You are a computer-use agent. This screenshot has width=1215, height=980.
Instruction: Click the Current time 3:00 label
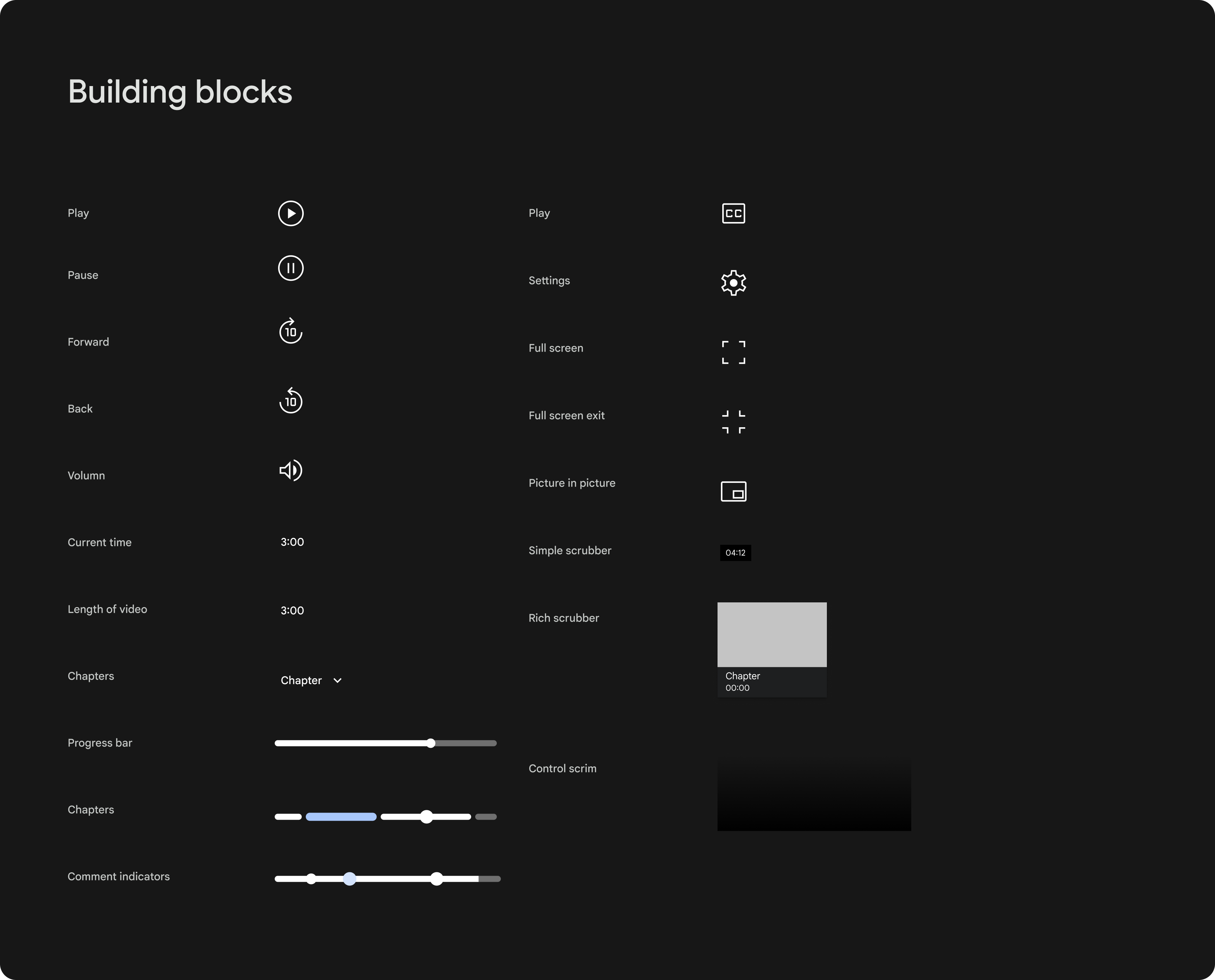click(x=292, y=541)
